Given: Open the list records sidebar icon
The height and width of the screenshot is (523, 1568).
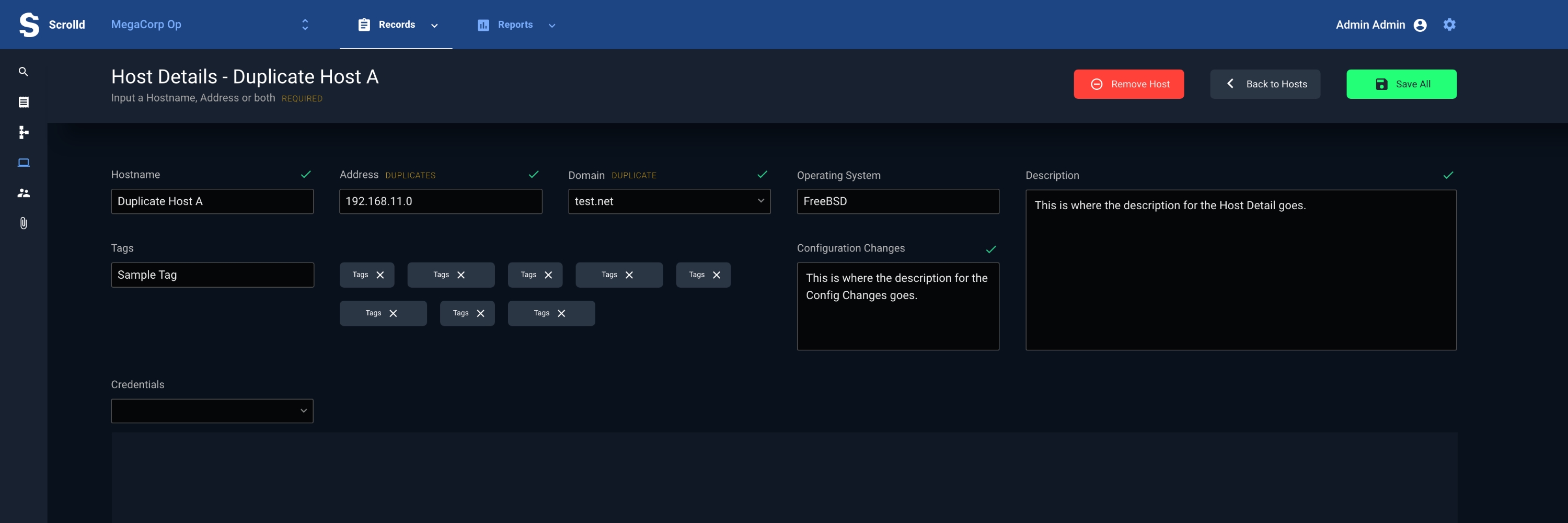Looking at the screenshot, I should pyautogui.click(x=23, y=103).
